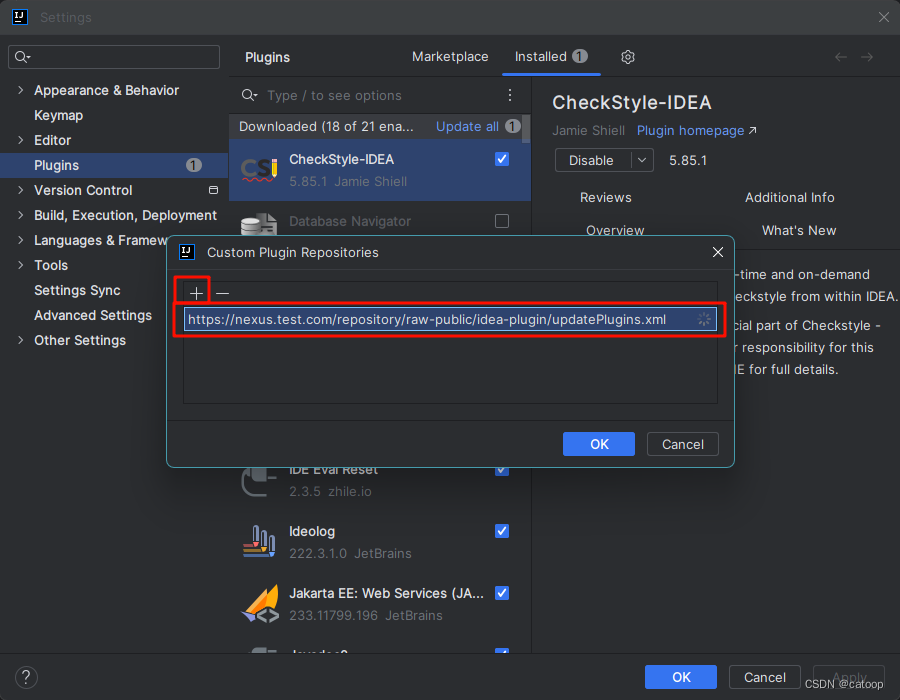Screen dimensions: 900x700
Task: Enable the Database Navigator checkbox
Action: (x=502, y=221)
